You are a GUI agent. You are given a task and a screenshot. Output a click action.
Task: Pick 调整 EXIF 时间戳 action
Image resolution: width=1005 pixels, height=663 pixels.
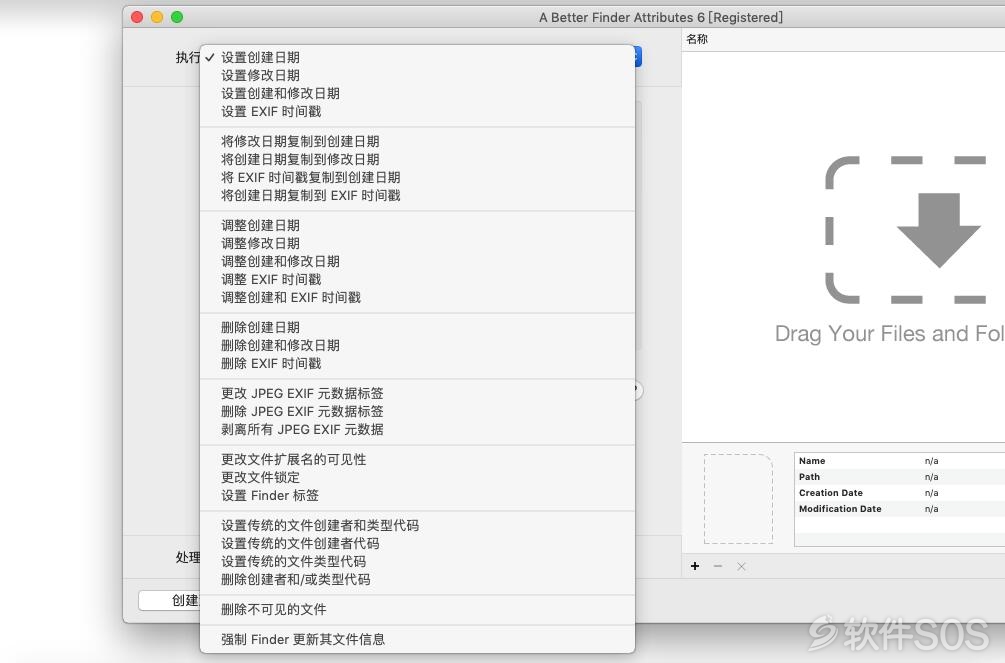417,279
